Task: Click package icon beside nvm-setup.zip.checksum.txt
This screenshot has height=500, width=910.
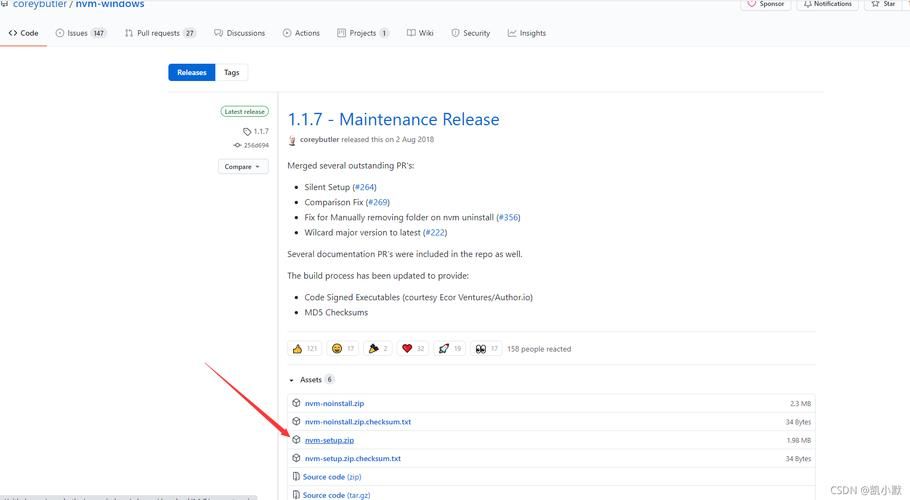Action: tap(296, 458)
